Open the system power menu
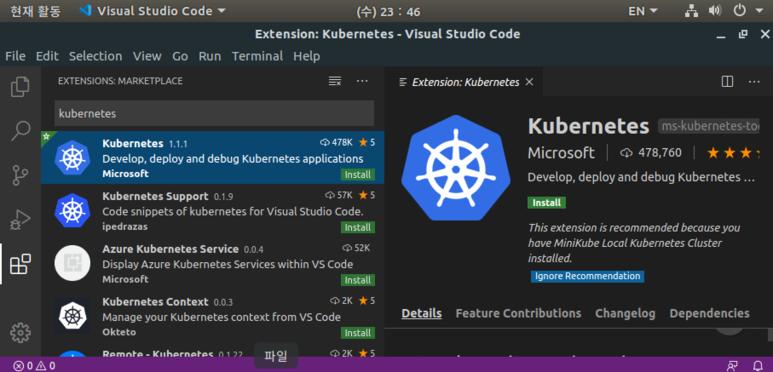 739,11
